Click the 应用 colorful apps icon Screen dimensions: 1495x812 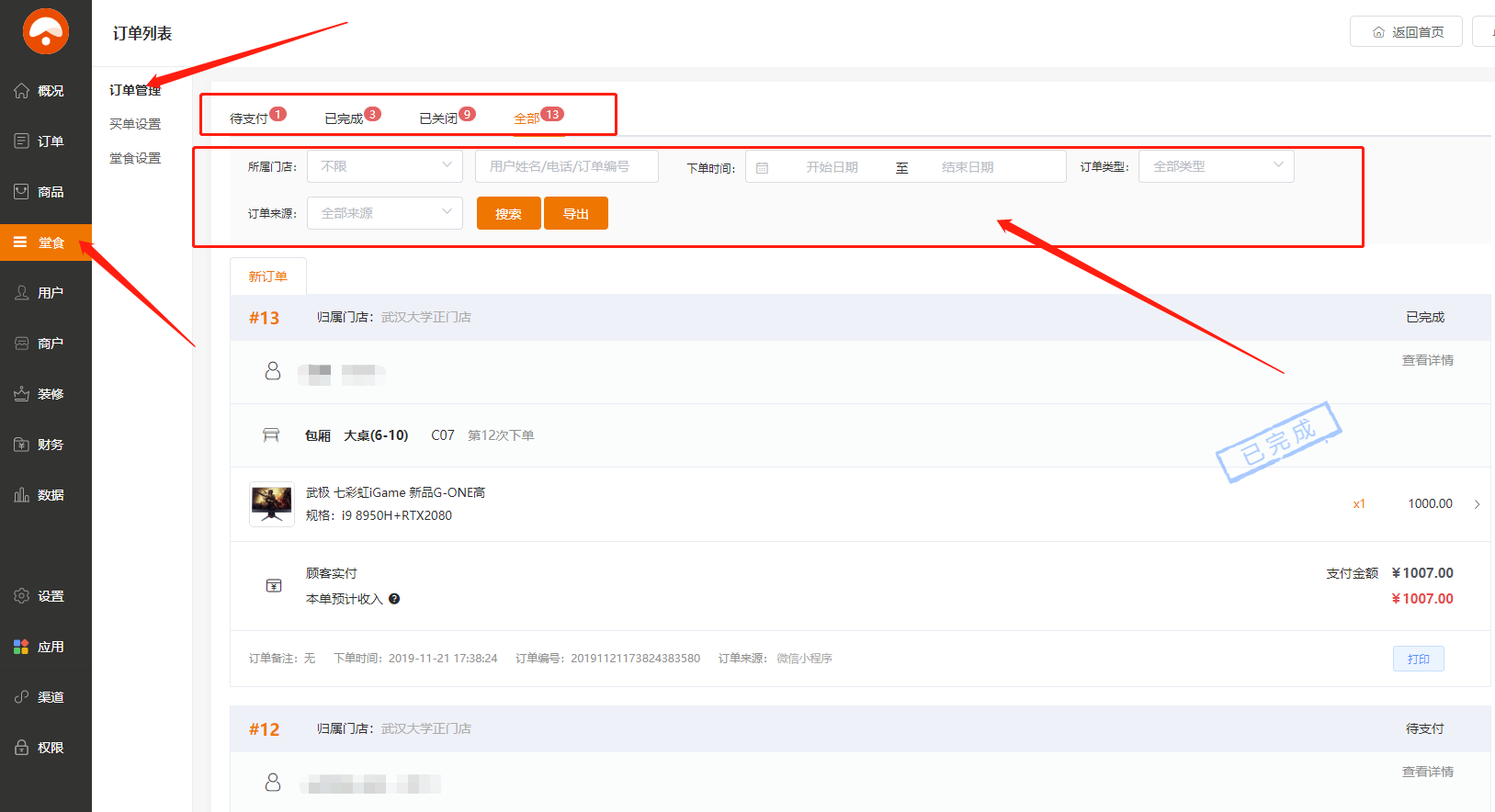point(22,647)
